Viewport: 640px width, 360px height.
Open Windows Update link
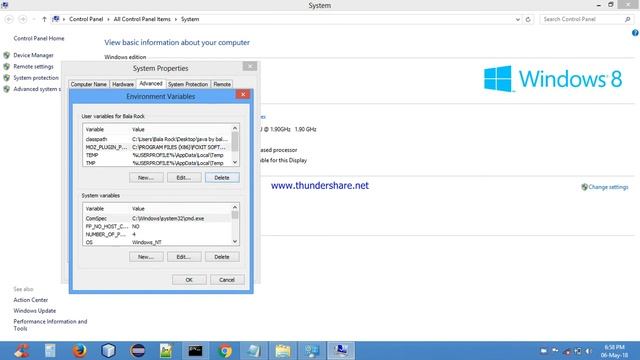(35, 311)
